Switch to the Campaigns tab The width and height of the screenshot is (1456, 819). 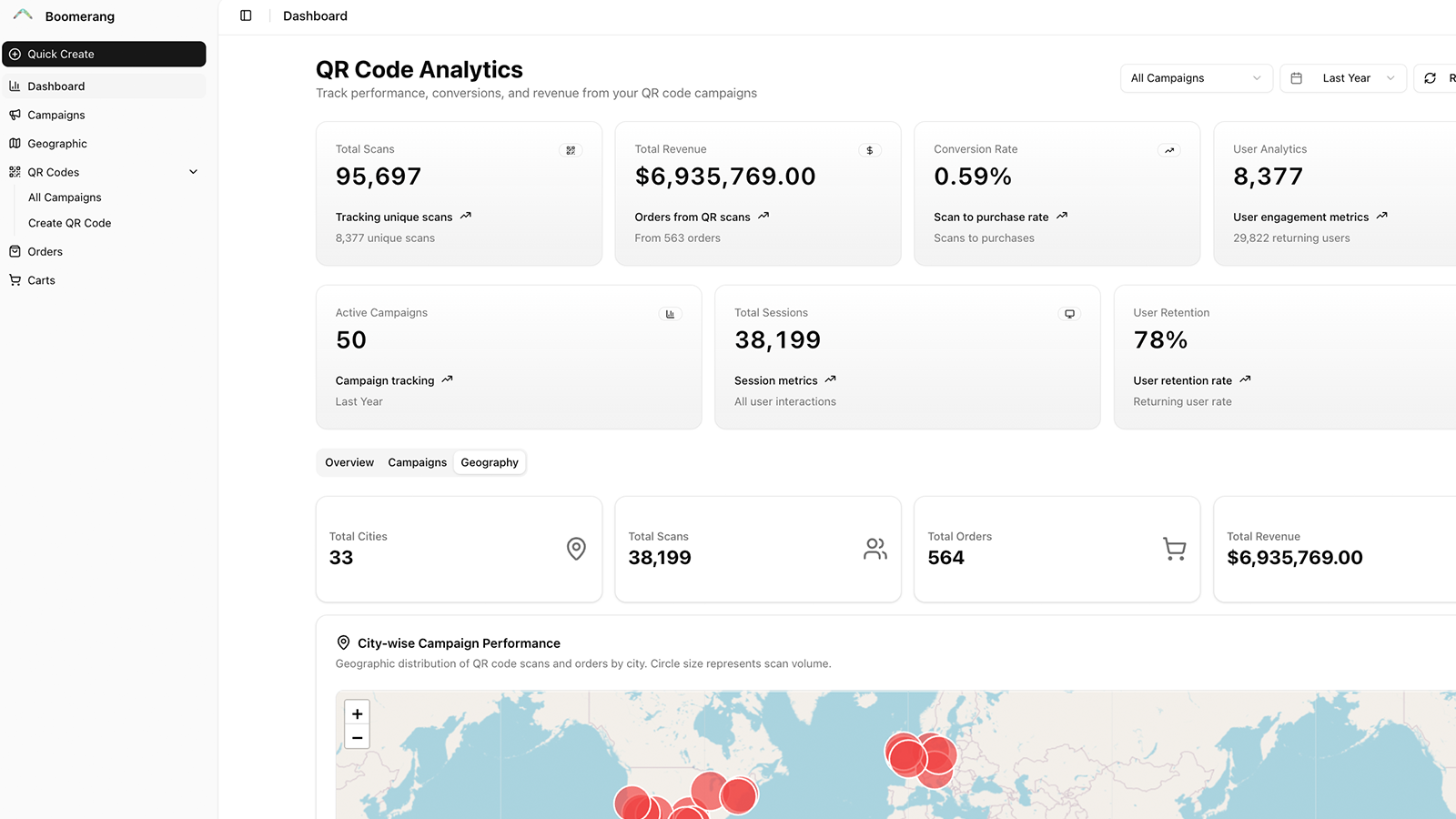pyautogui.click(x=417, y=462)
